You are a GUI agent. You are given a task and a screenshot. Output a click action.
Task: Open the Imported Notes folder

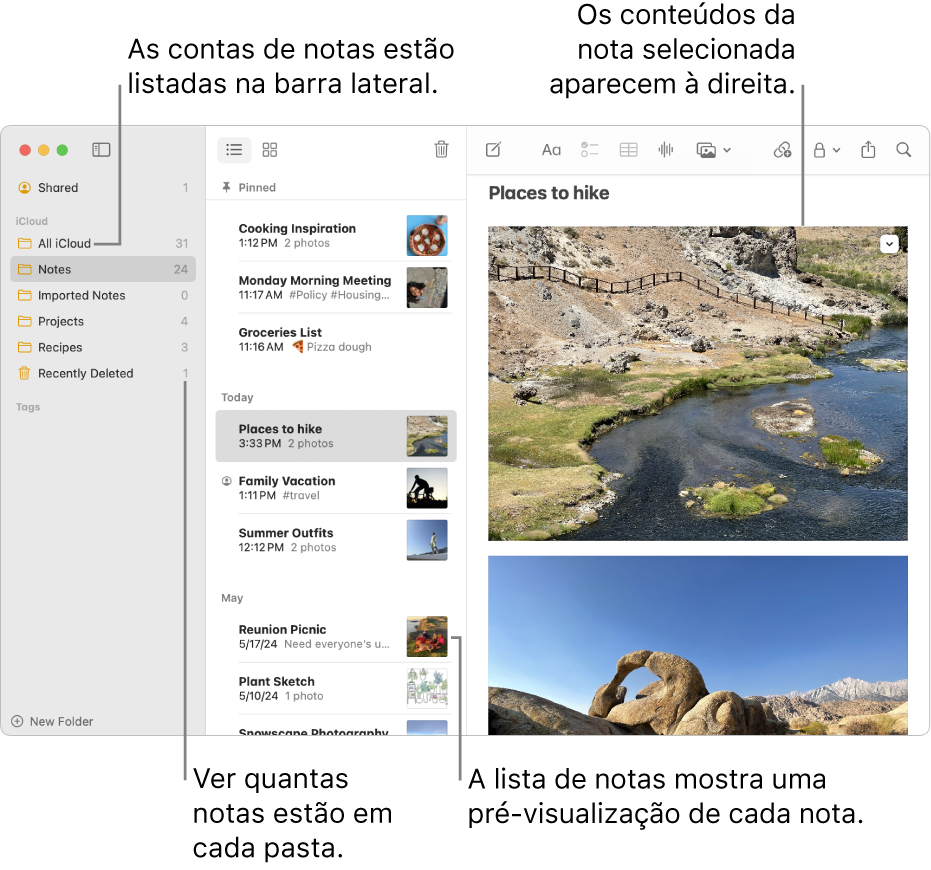point(103,295)
